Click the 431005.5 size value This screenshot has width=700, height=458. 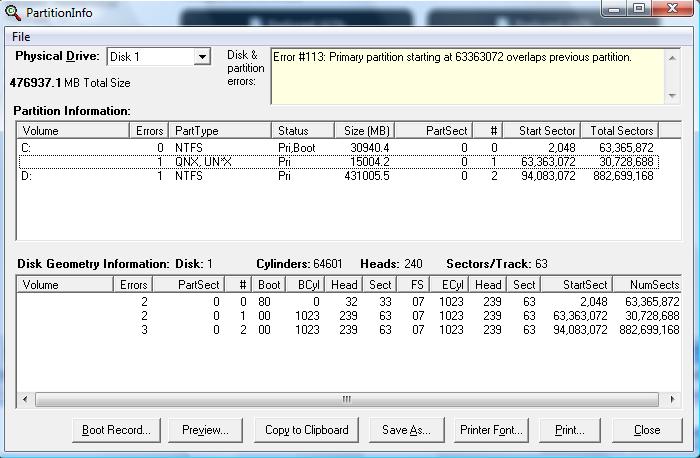tap(367, 176)
